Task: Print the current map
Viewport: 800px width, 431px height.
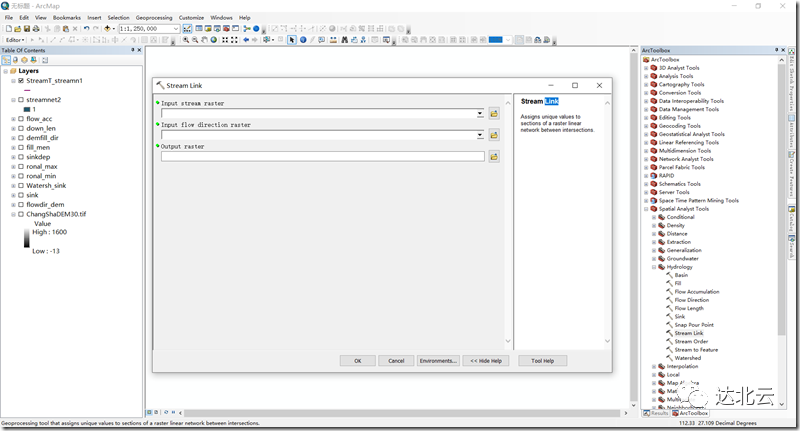Action: (x=35, y=29)
